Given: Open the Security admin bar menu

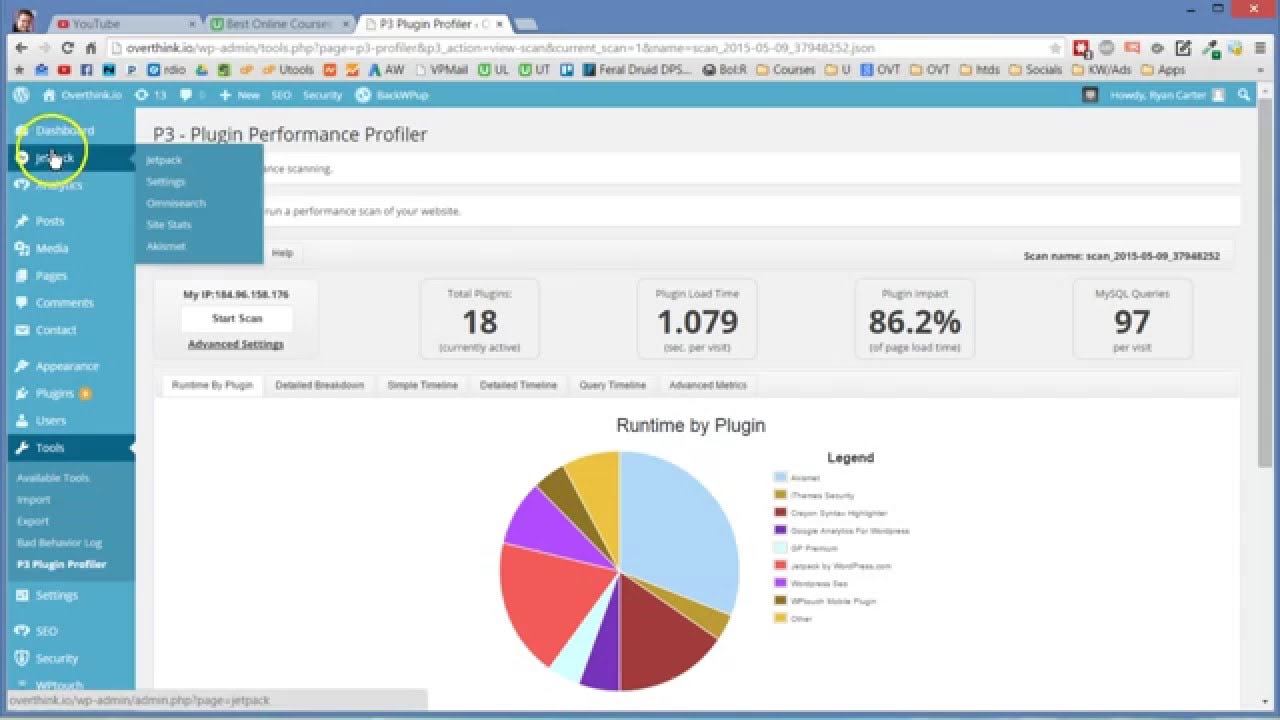Looking at the screenshot, I should point(322,95).
